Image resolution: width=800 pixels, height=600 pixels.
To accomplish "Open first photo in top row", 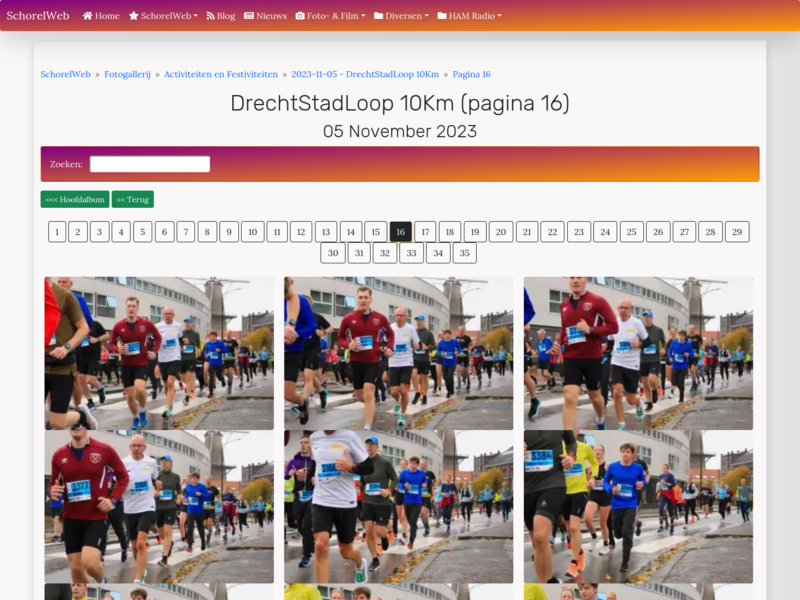I will (x=159, y=353).
